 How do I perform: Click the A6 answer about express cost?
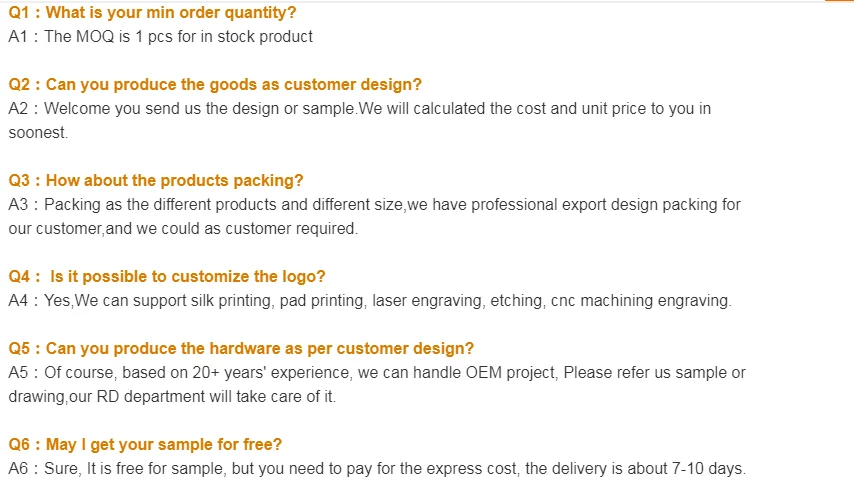(377, 468)
